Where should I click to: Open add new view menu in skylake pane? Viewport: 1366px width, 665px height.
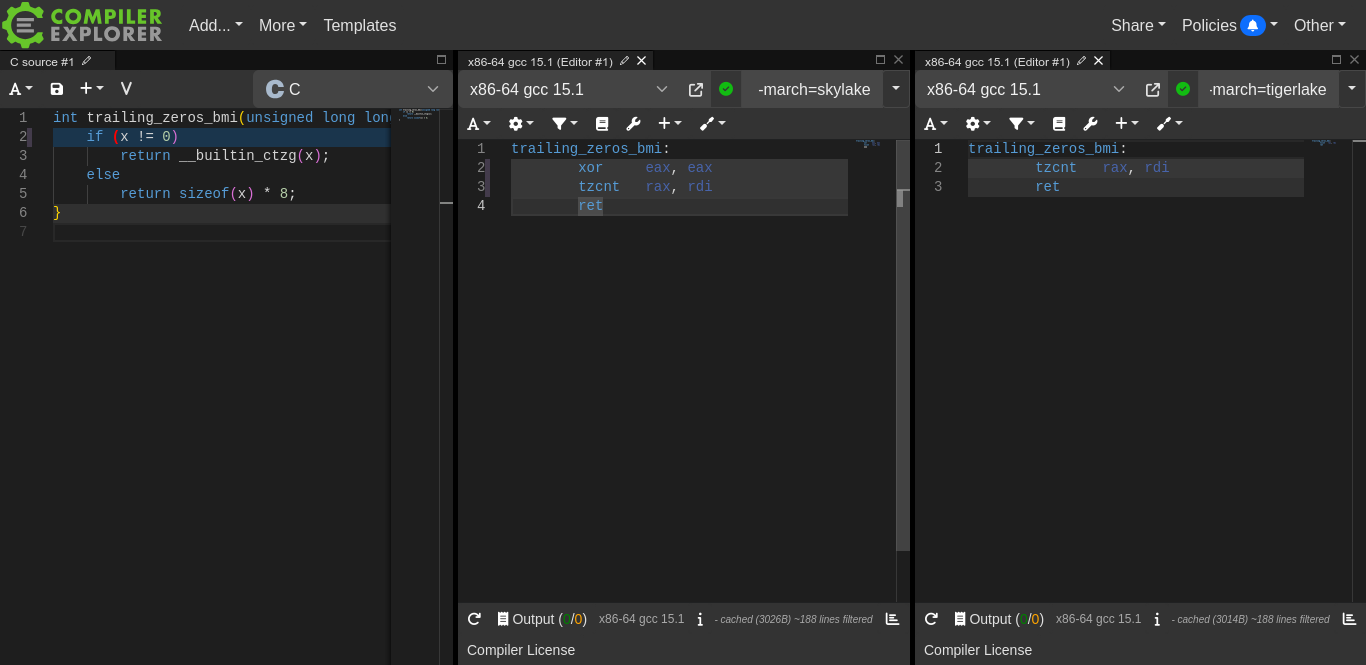click(x=669, y=124)
